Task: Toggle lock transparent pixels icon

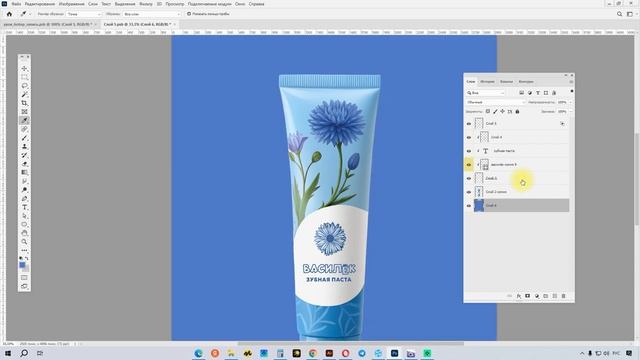Action: (x=487, y=111)
